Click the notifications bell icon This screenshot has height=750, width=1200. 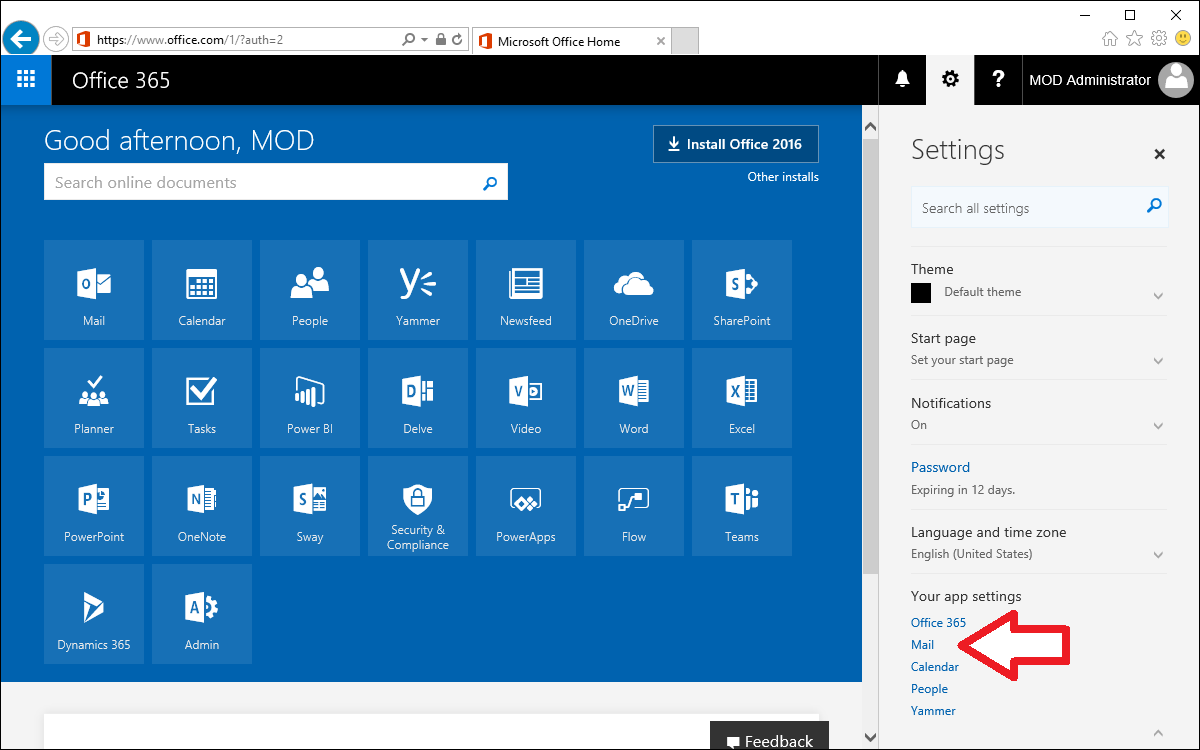(x=902, y=80)
